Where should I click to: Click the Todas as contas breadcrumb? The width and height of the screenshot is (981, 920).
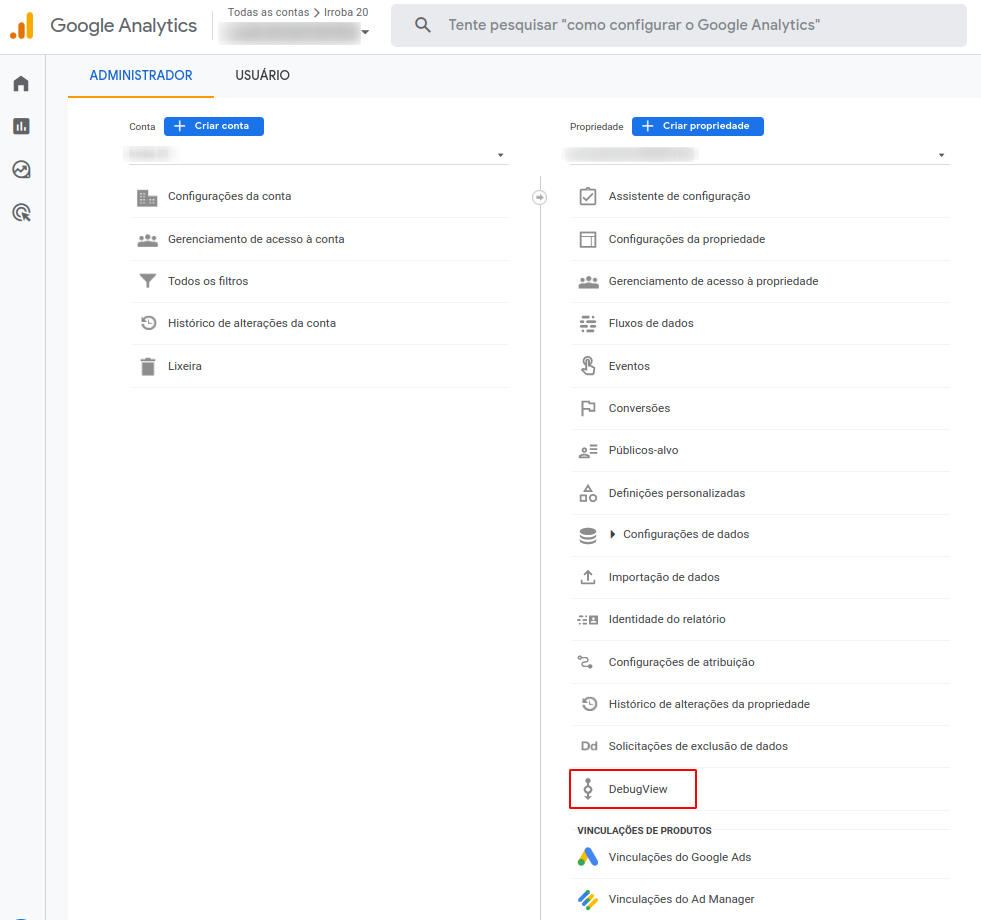click(x=268, y=12)
